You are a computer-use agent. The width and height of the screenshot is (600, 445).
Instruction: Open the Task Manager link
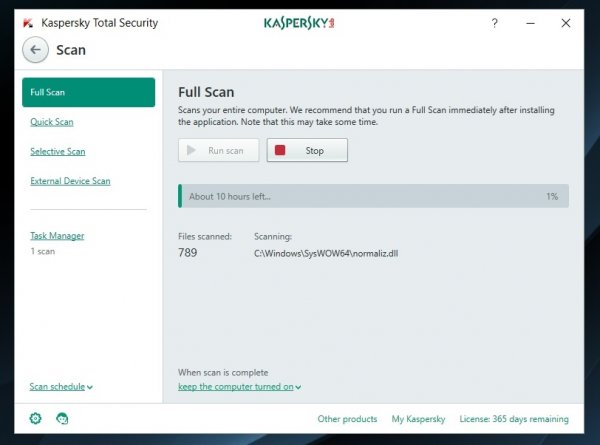[57, 236]
